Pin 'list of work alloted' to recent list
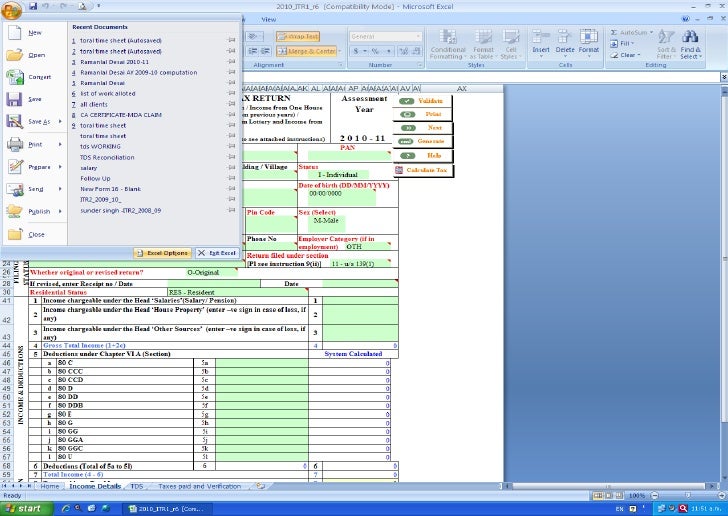The width and height of the screenshot is (728, 516). point(232,93)
